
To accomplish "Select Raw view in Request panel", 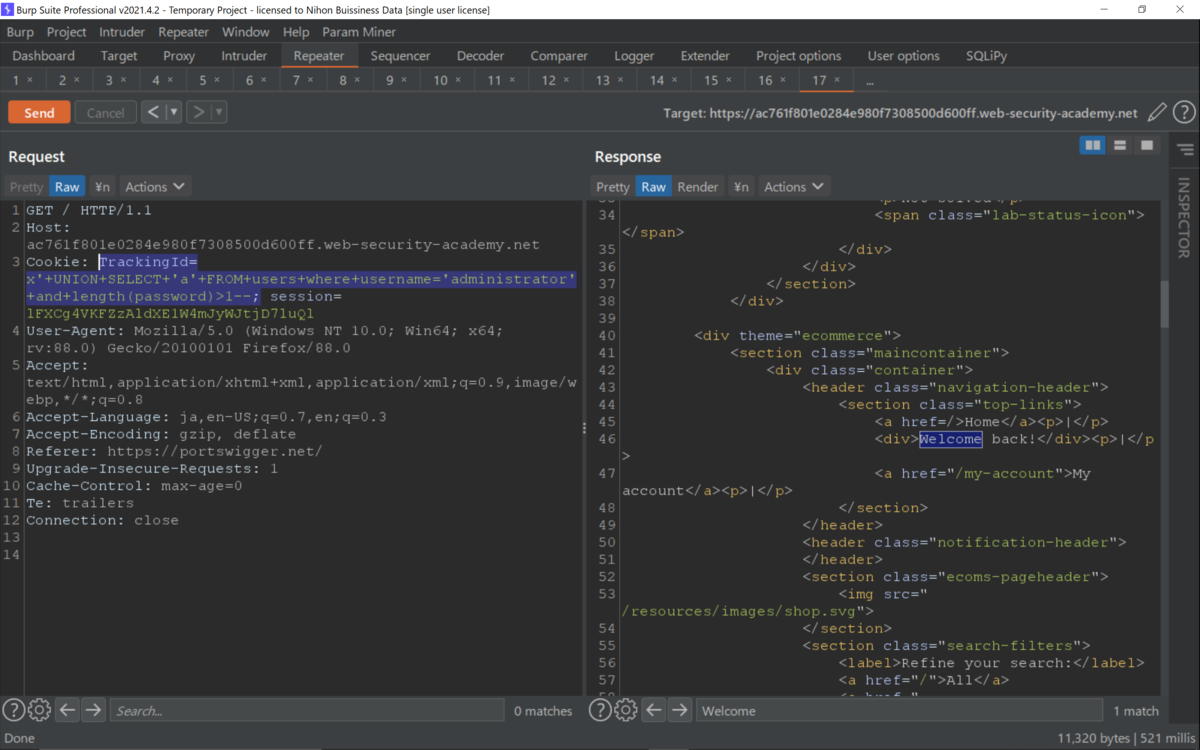I will click(x=67, y=186).
